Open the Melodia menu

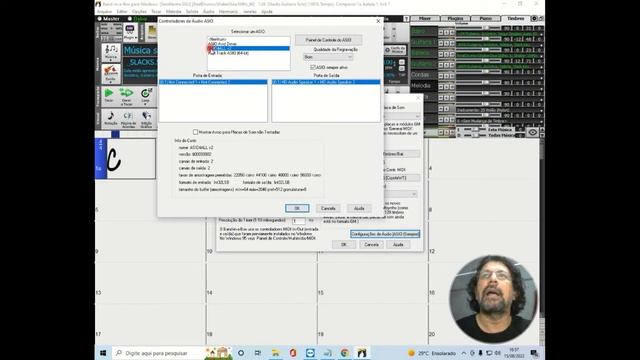[x=173, y=11]
